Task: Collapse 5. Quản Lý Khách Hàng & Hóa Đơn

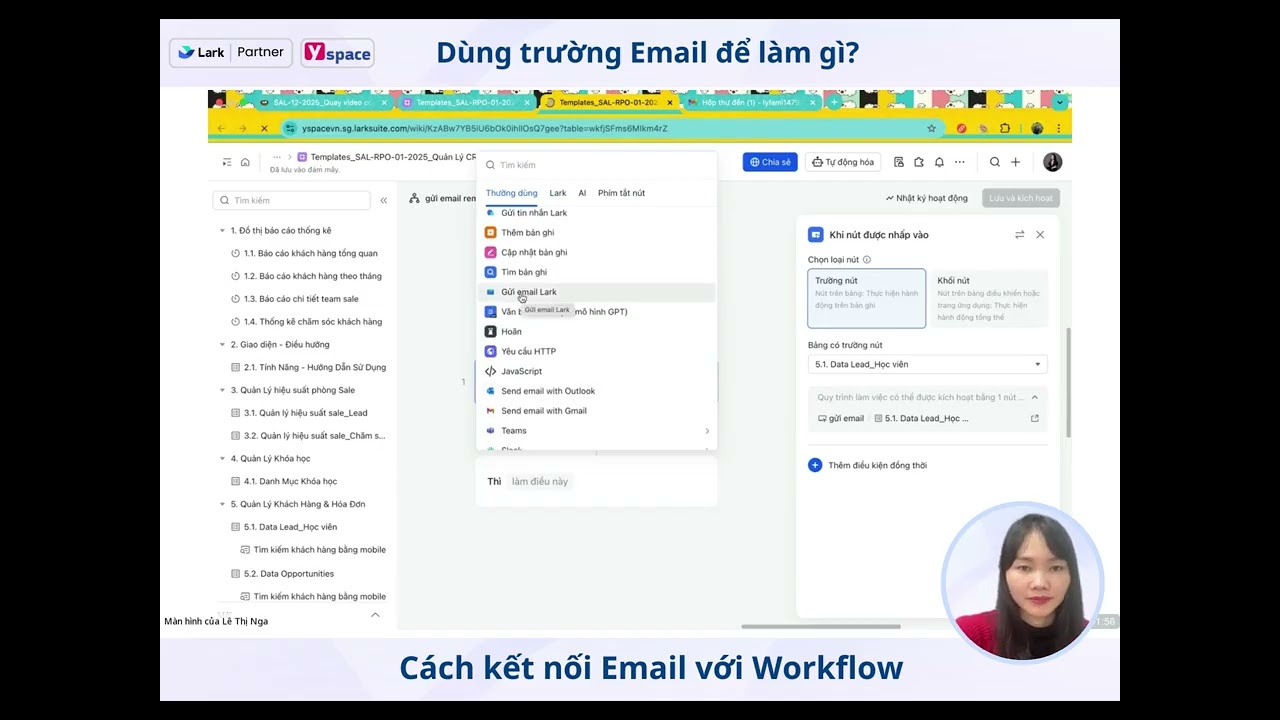Action: pyautogui.click(x=222, y=504)
